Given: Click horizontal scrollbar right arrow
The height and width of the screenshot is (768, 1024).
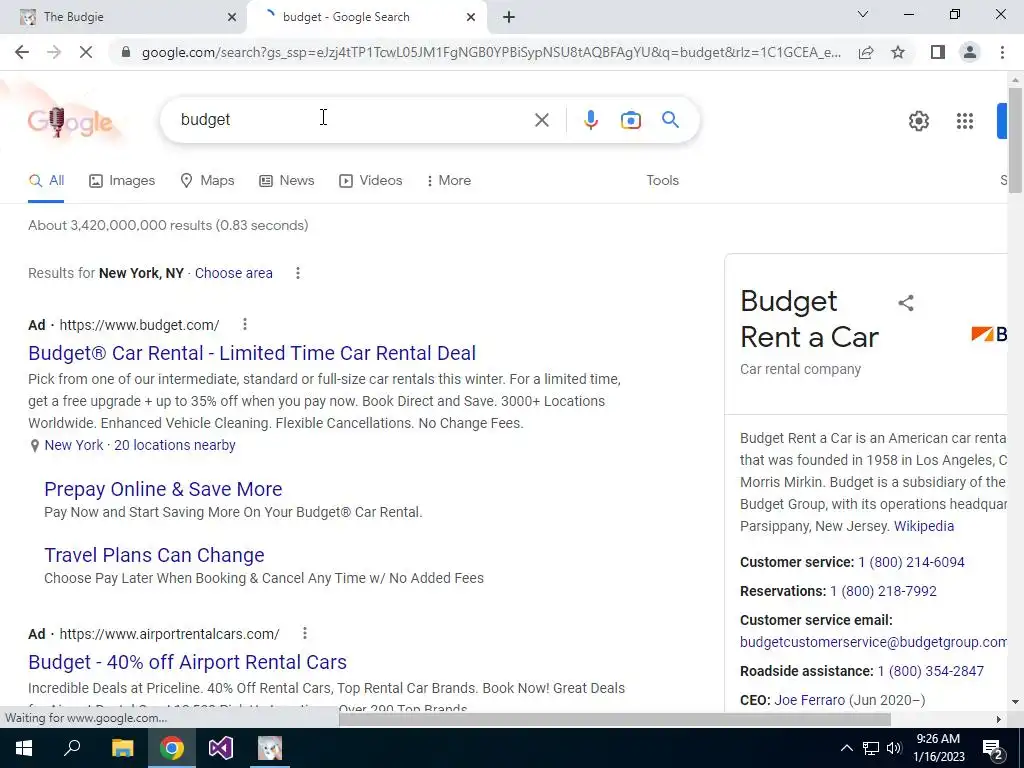Looking at the screenshot, I should [x=998, y=719].
